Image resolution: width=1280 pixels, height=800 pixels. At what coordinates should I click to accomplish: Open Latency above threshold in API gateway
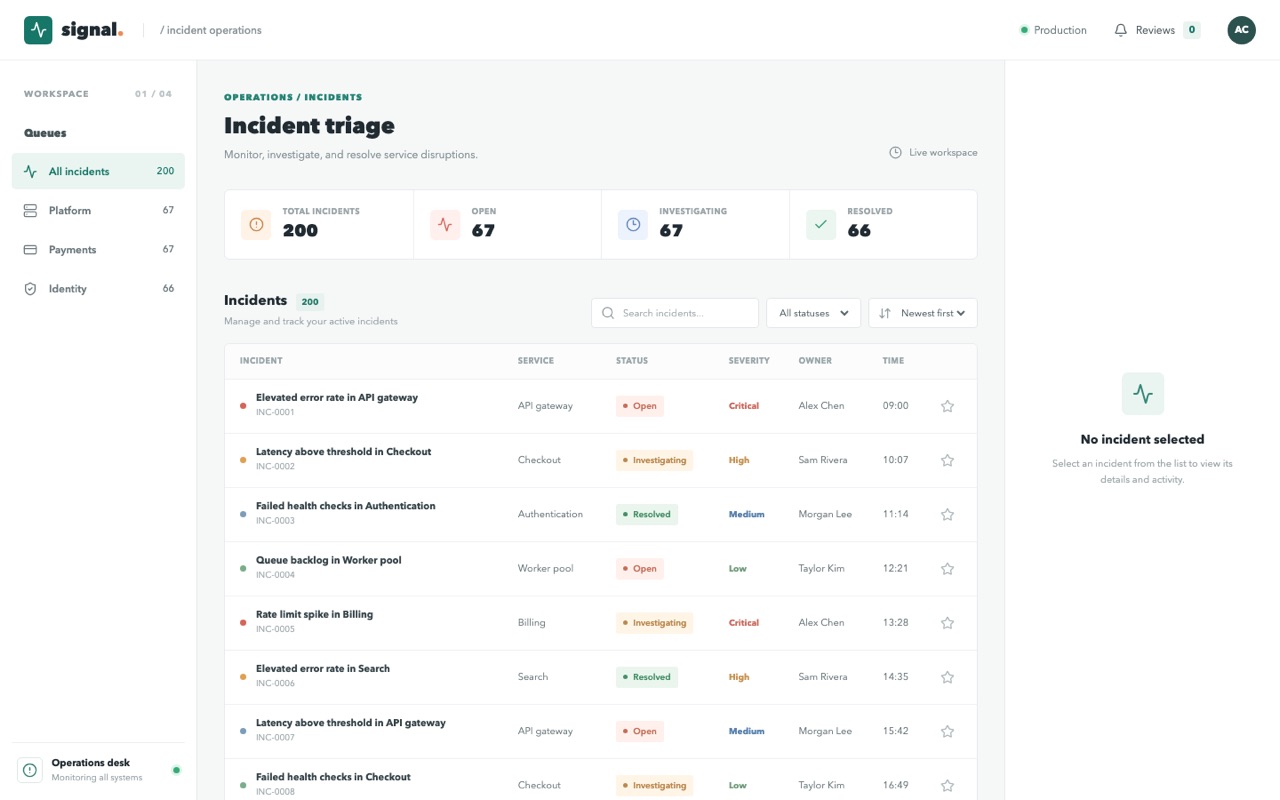(351, 722)
